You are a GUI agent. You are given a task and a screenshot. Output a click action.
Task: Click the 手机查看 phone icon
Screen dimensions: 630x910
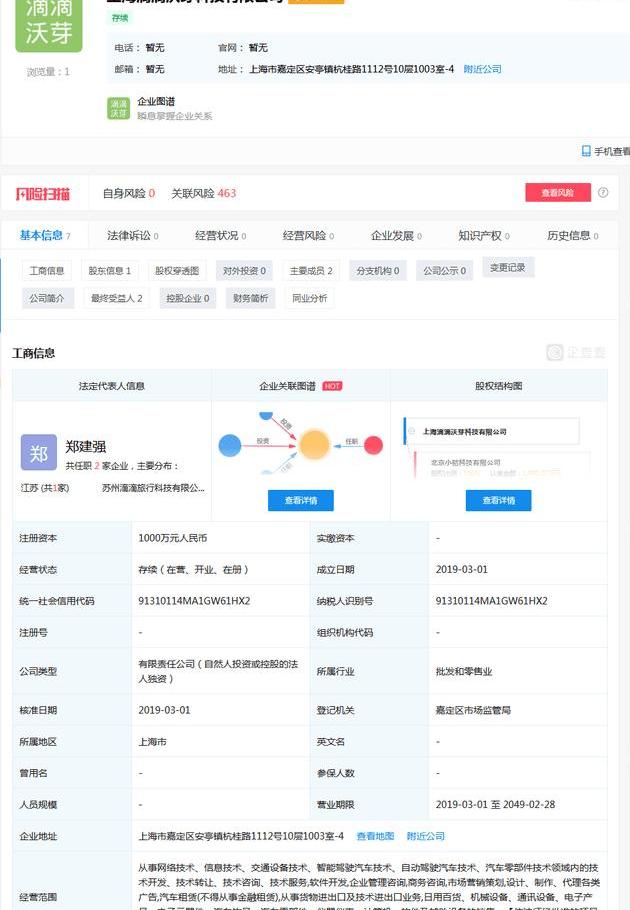(587, 151)
